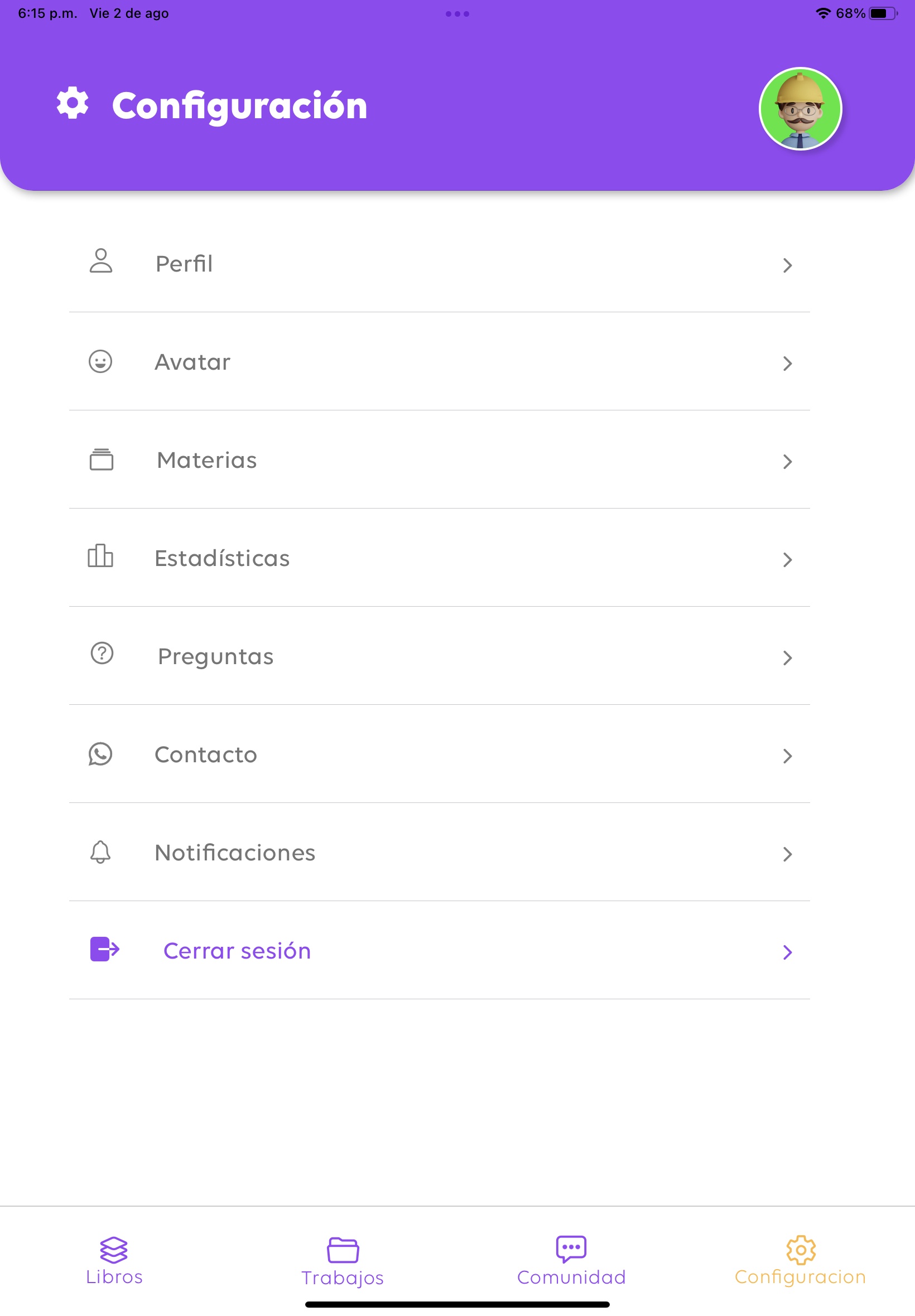Tap the purple logout icon
Screen dimensions: 915x1316
(x=104, y=949)
